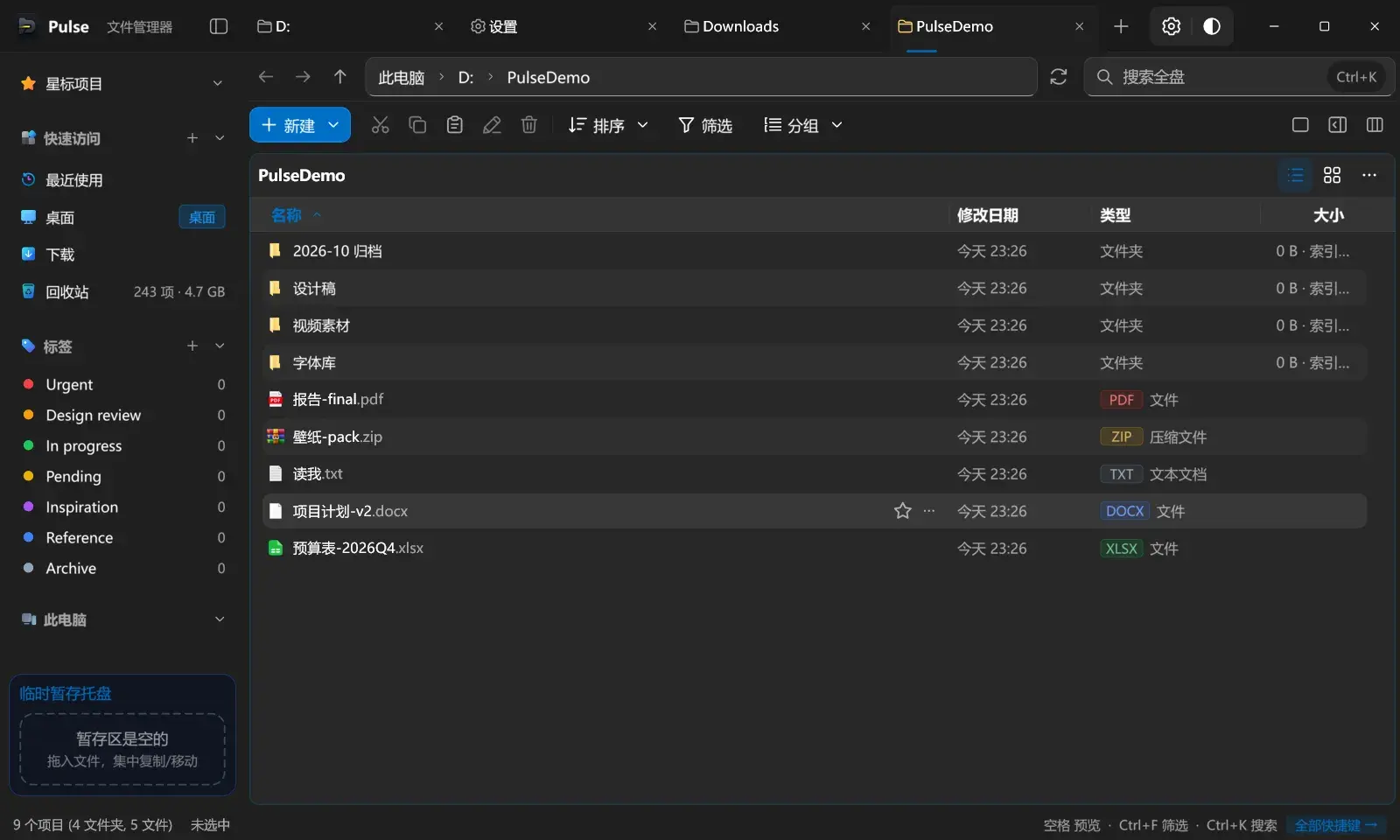This screenshot has height=840, width=1400.
Task: Go back to previous folder
Action: coord(266,77)
